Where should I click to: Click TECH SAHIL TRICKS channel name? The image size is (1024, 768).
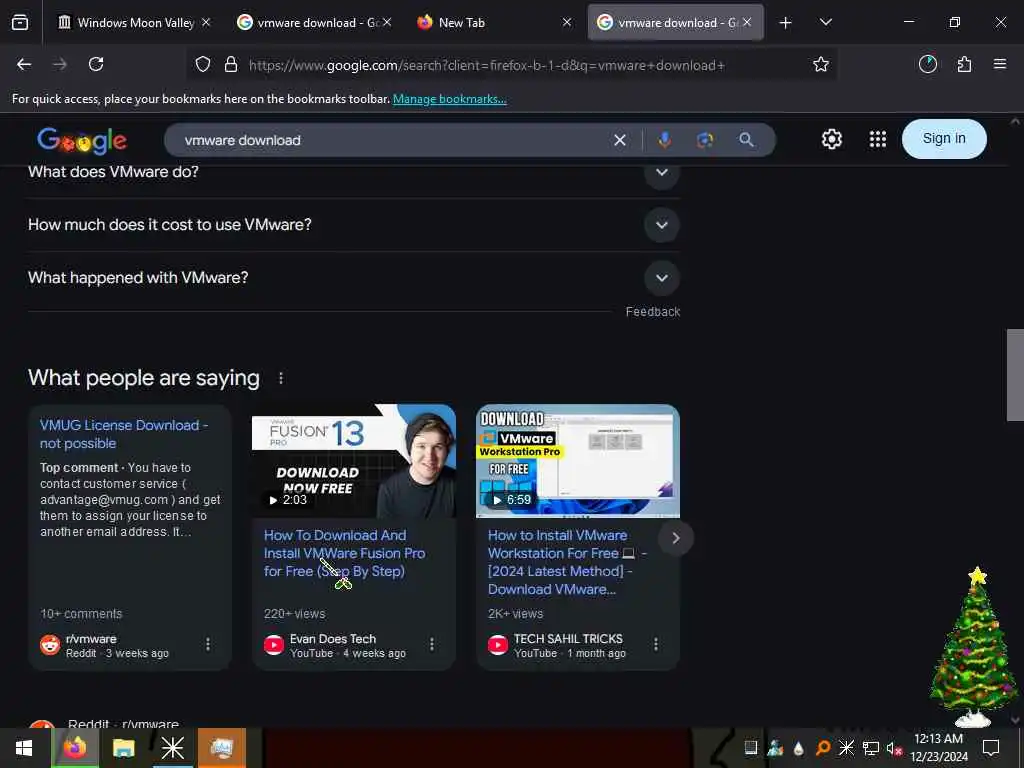click(x=568, y=639)
